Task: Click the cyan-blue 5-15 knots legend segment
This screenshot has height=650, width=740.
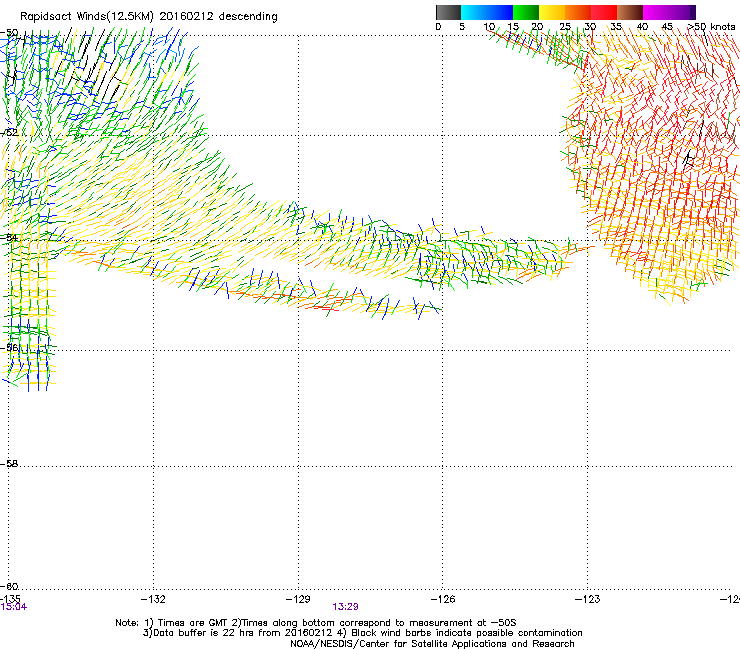Action: click(x=487, y=12)
